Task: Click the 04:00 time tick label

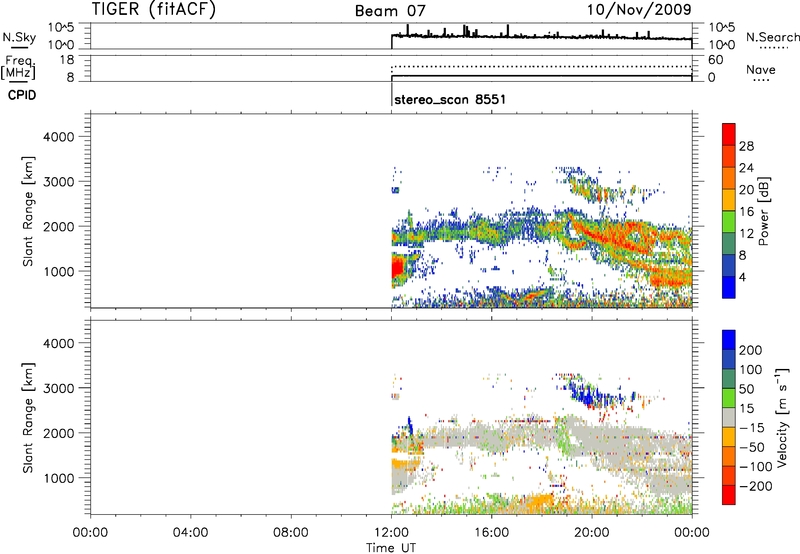Action: [x=190, y=533]
